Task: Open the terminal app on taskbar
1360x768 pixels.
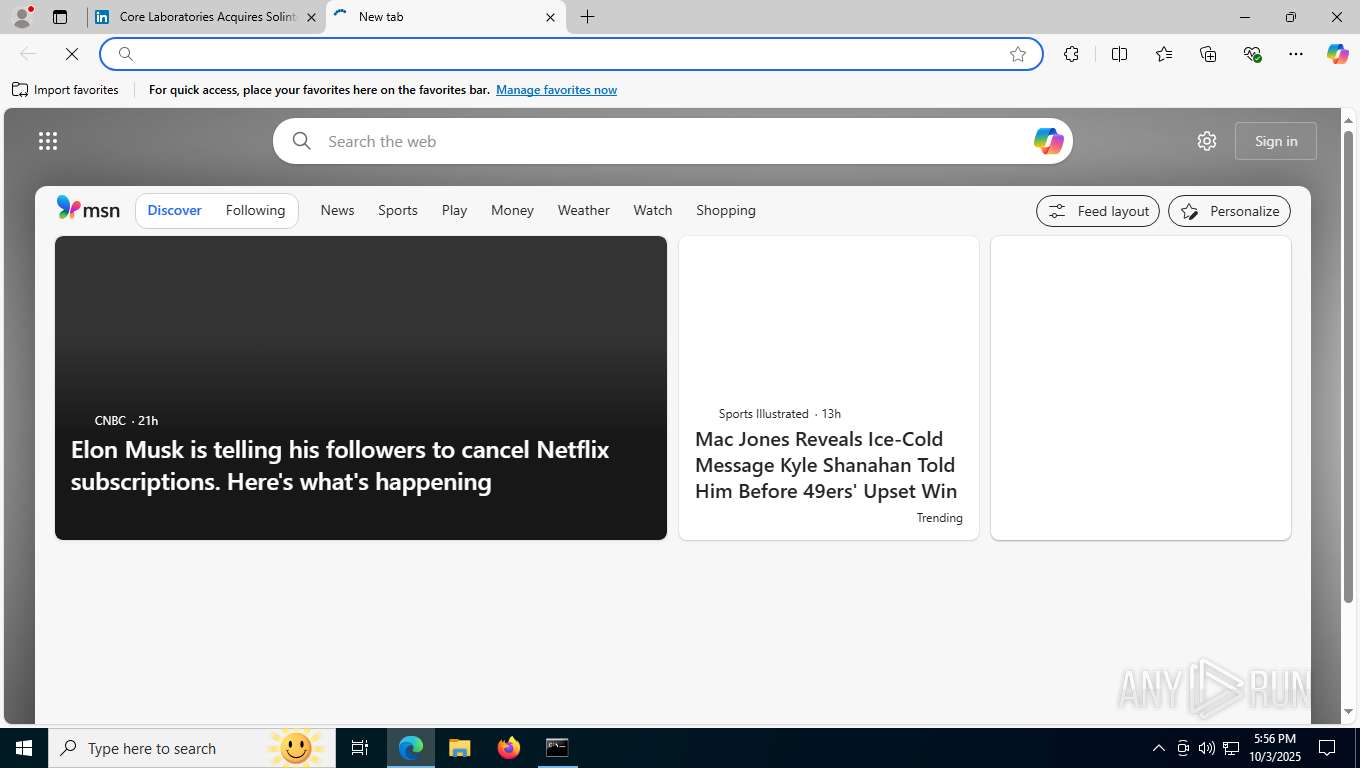Action: pyautogui.click(x=557, y=748)
